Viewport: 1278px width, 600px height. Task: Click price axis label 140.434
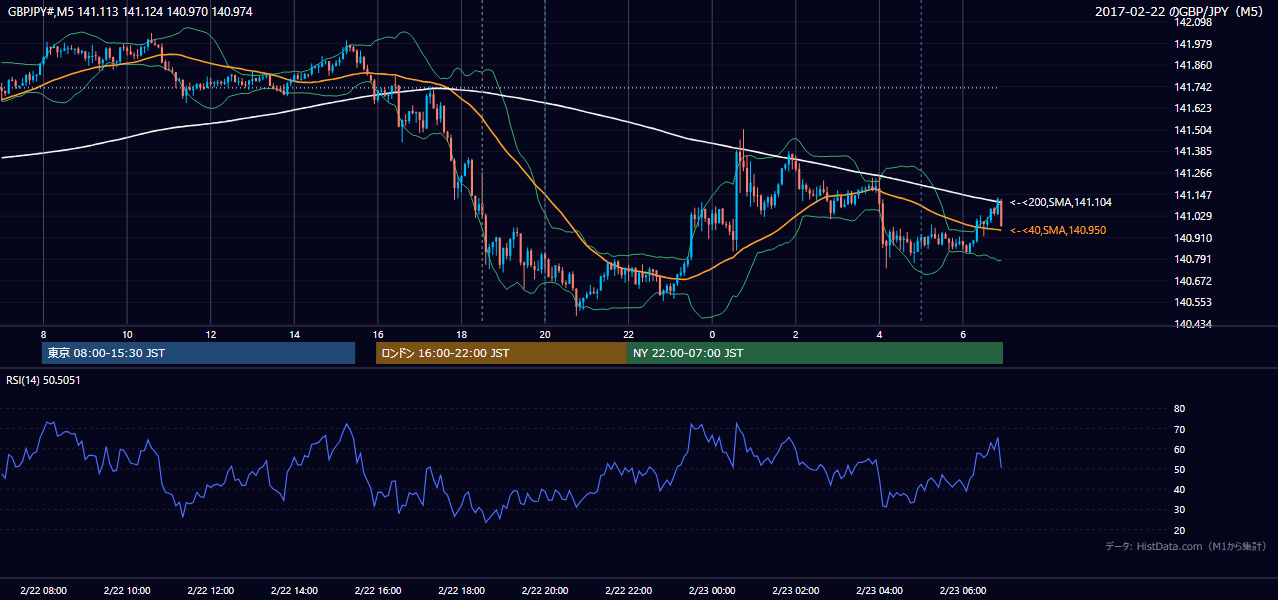click(1194, 324)
